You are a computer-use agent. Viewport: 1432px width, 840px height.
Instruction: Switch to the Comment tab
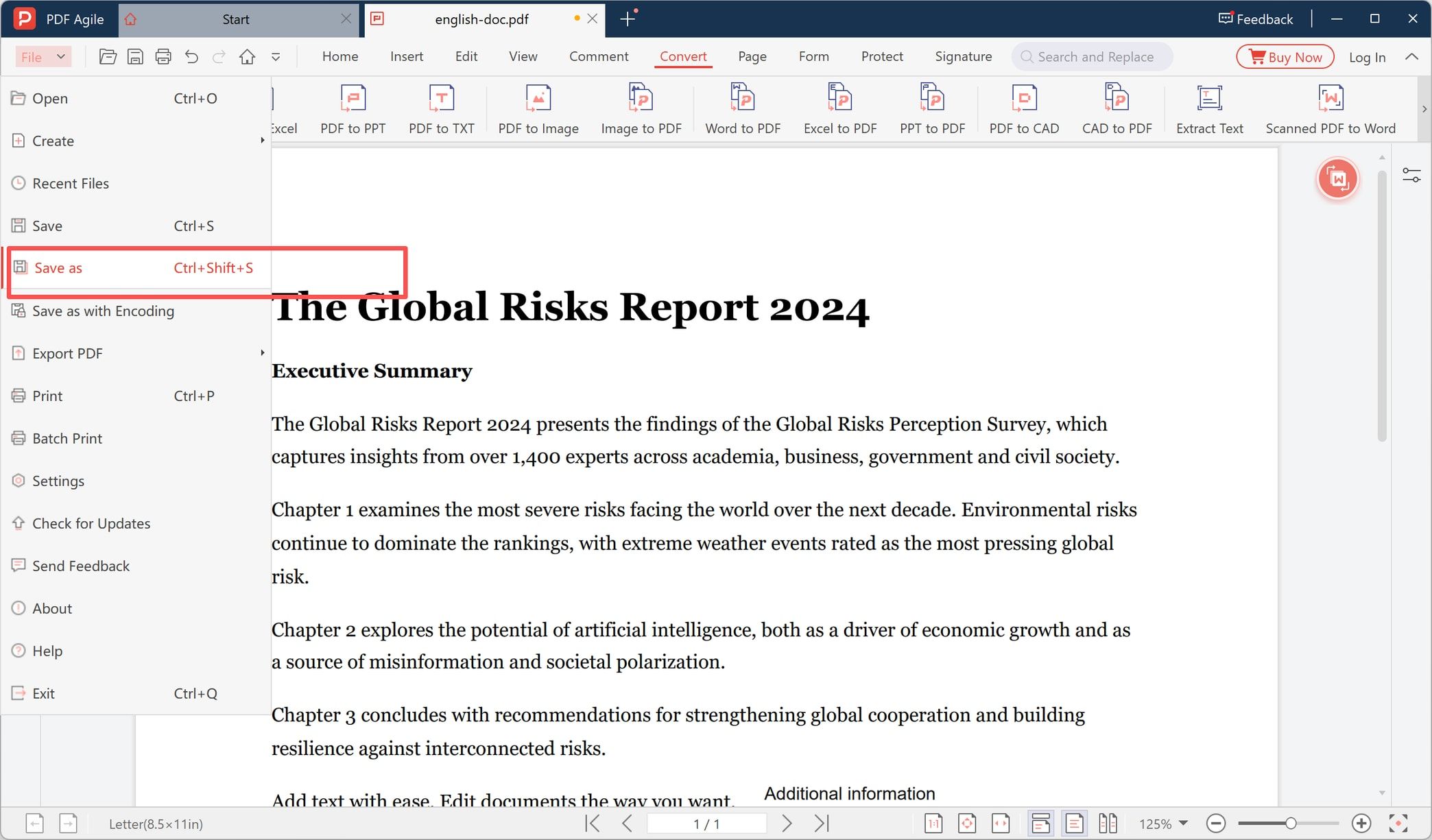tap(599, 56)
